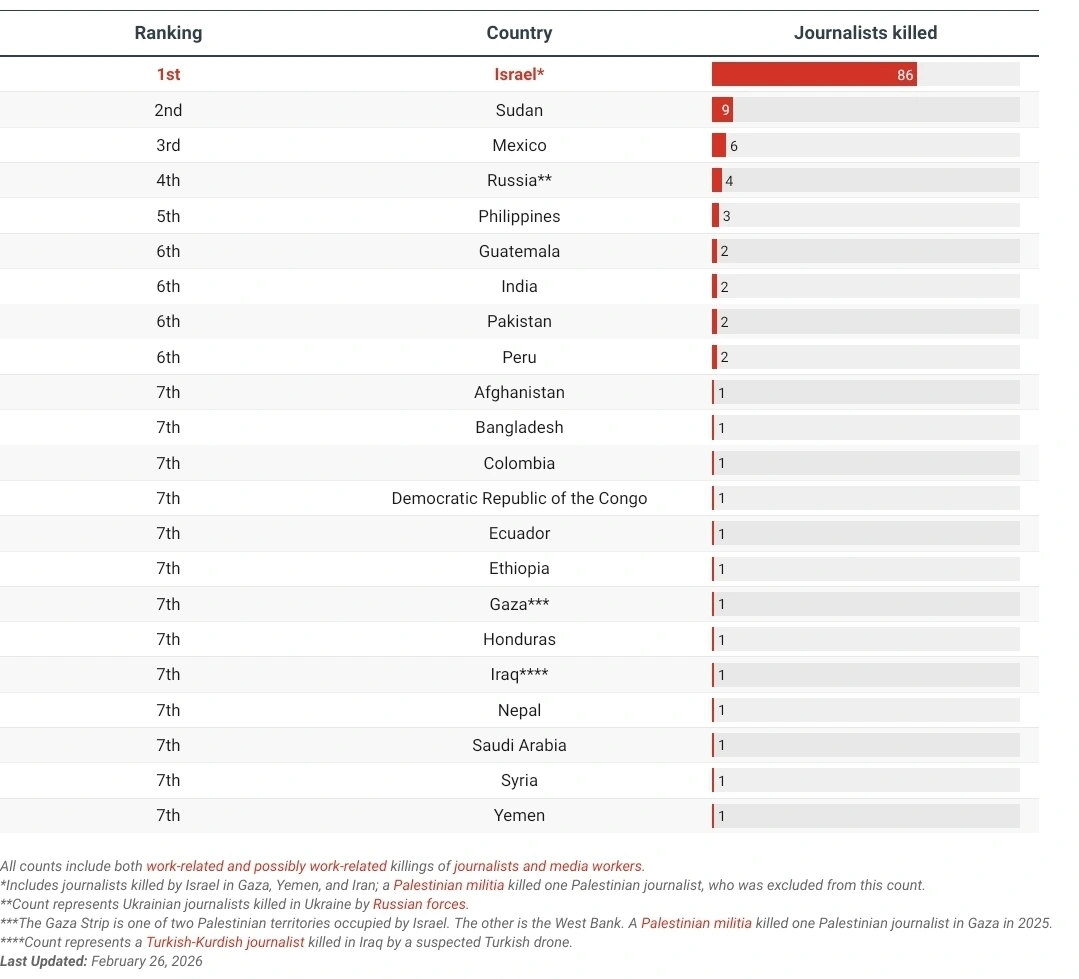The height and width of the screenshot is (979, 1079).
Task: Click the 'Country' column header
Action: click(519, 33)
